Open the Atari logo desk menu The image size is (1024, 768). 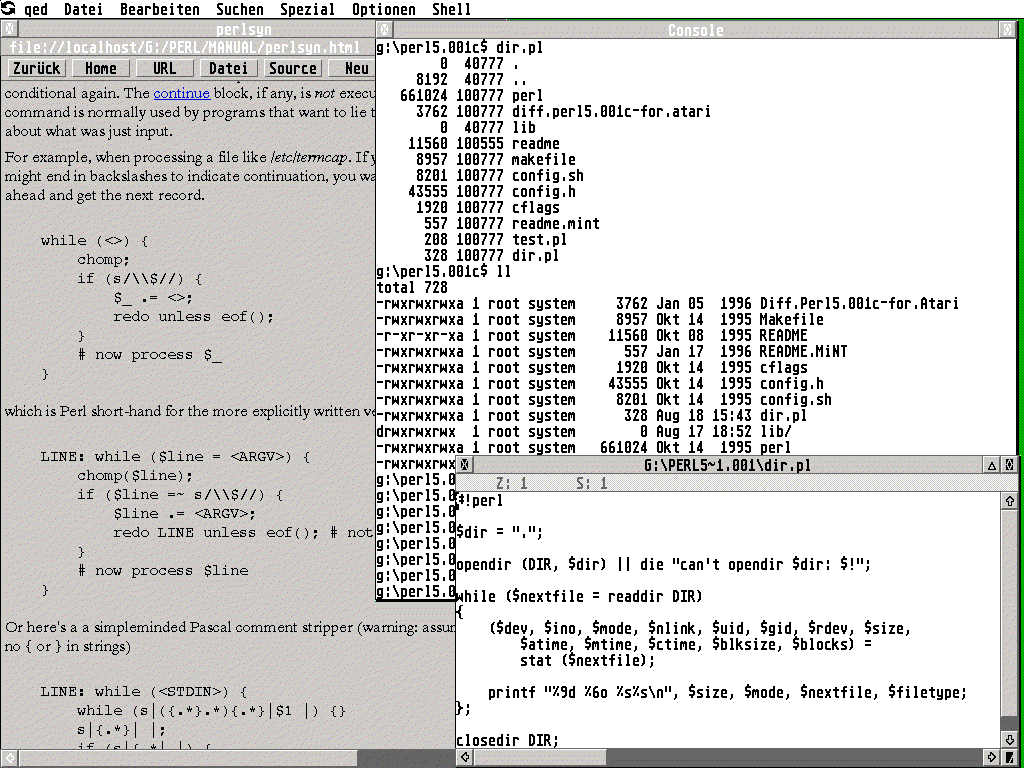[x=9, y=9]
